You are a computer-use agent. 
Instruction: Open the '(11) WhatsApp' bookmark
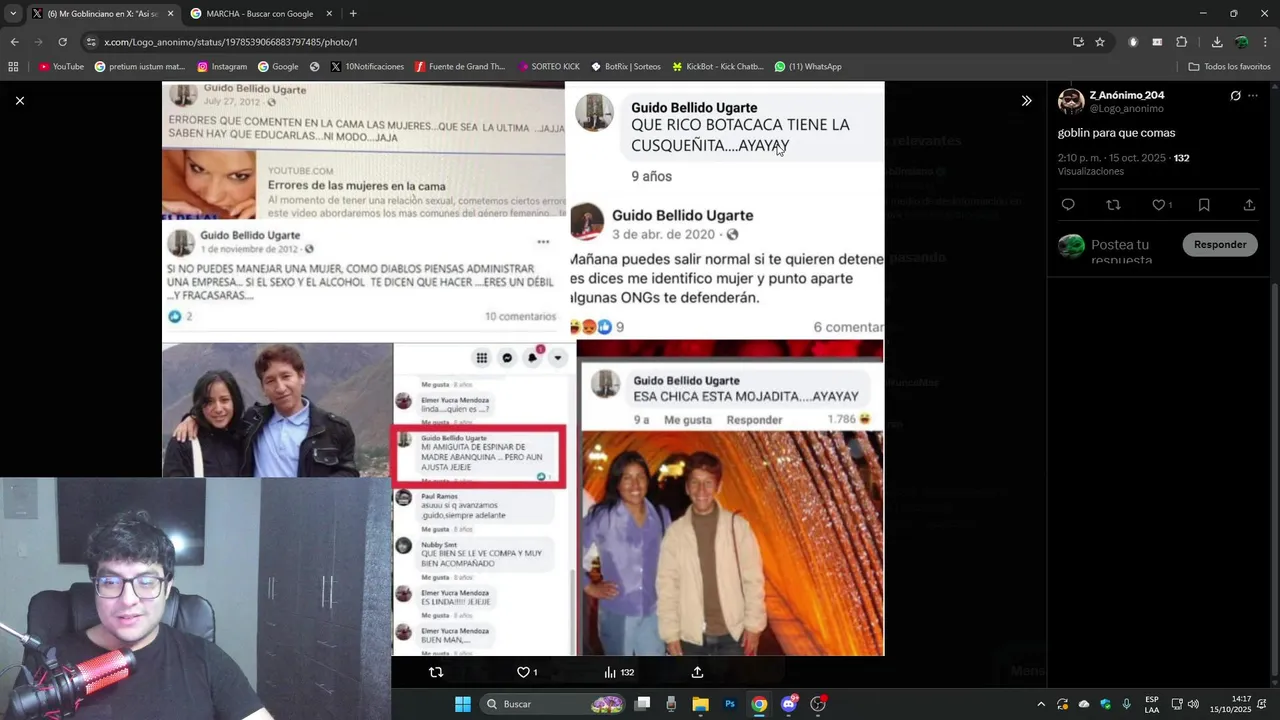tap(808, 67)
